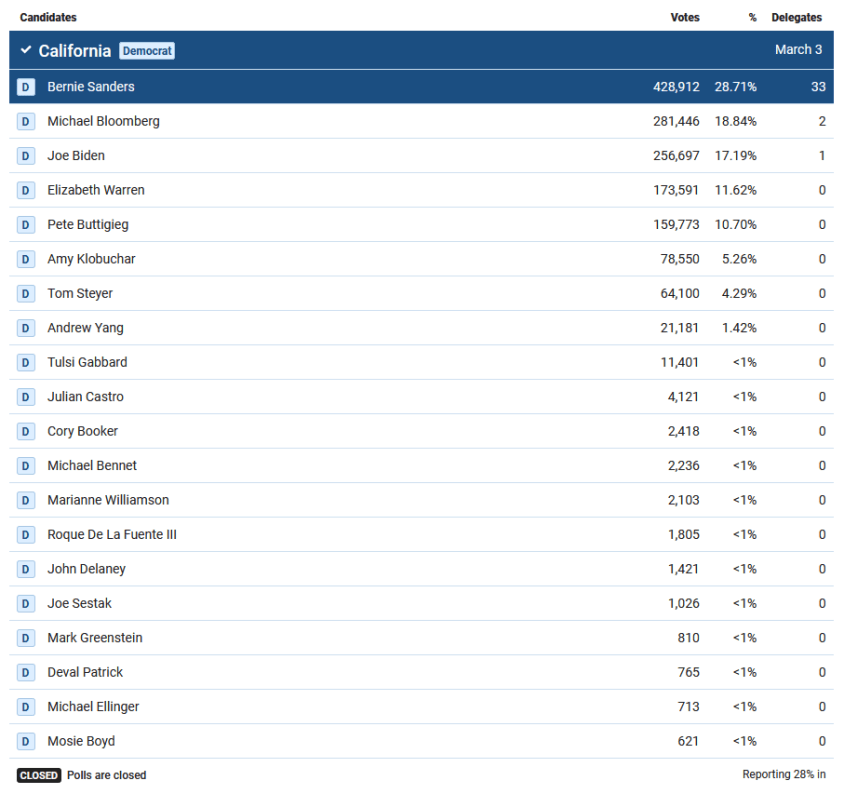Screen dimensions: 844x794
Task: Click the CLOSED status badge
Action: point(38,775)
